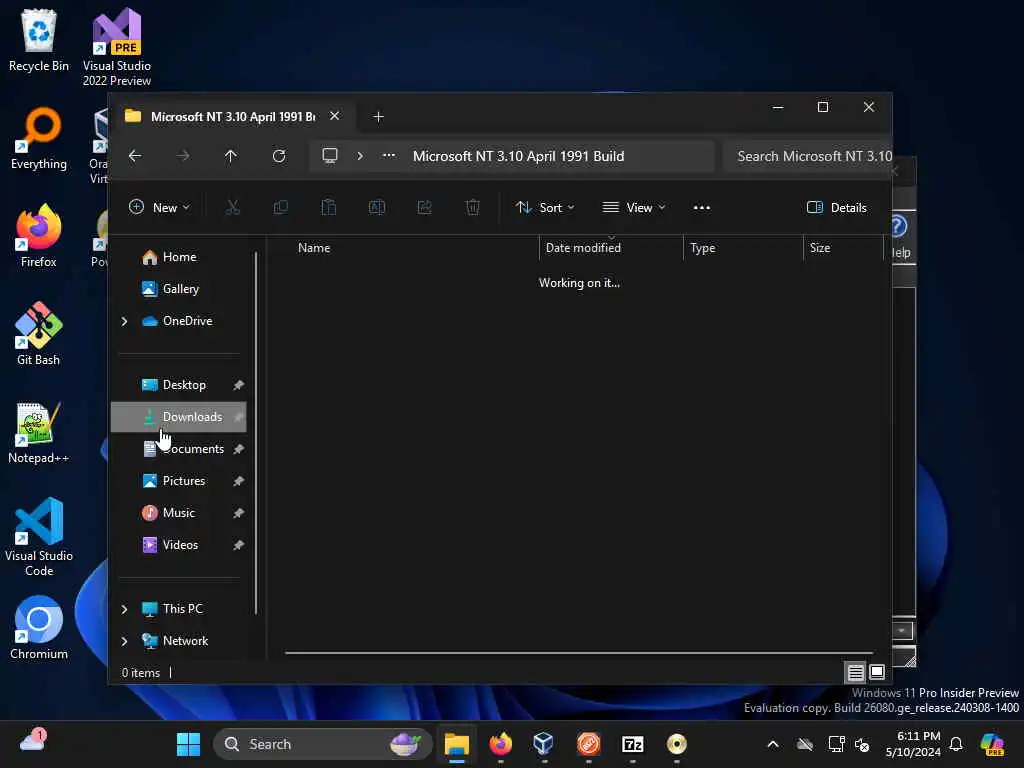1024x768 pixels.
Task: Expand the OneDrive tree node
Action: click(x=124, y=321)
